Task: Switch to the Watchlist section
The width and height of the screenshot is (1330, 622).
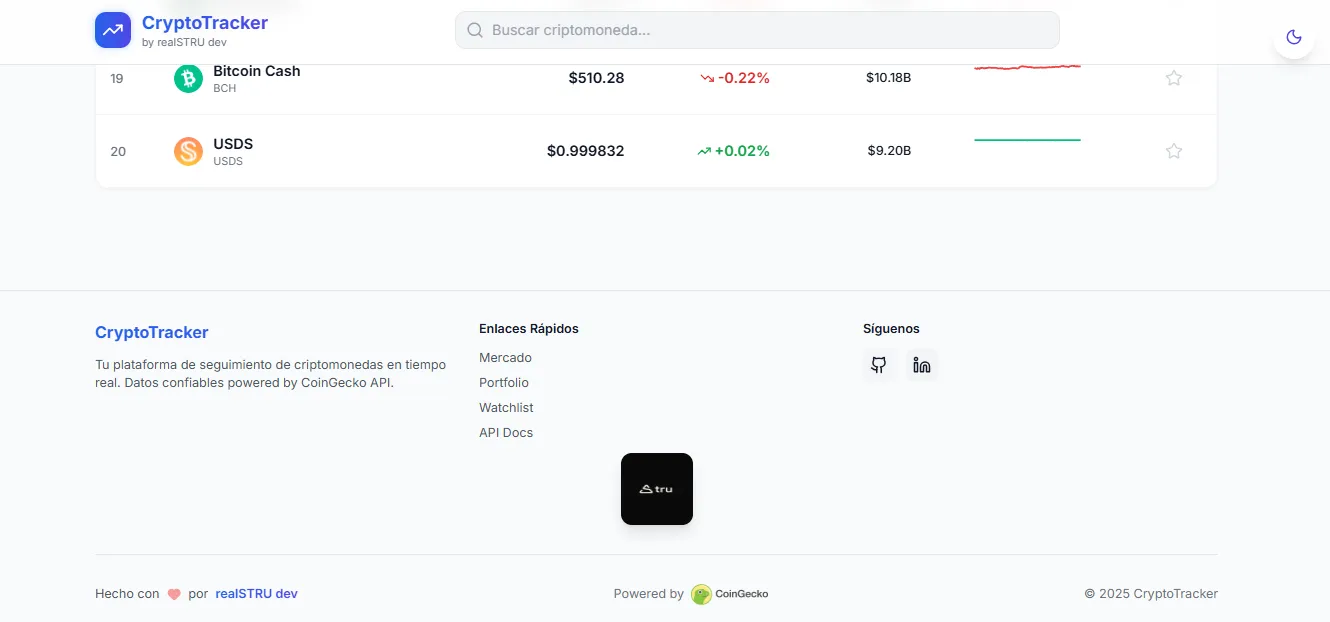Action: tap(506, 407)
